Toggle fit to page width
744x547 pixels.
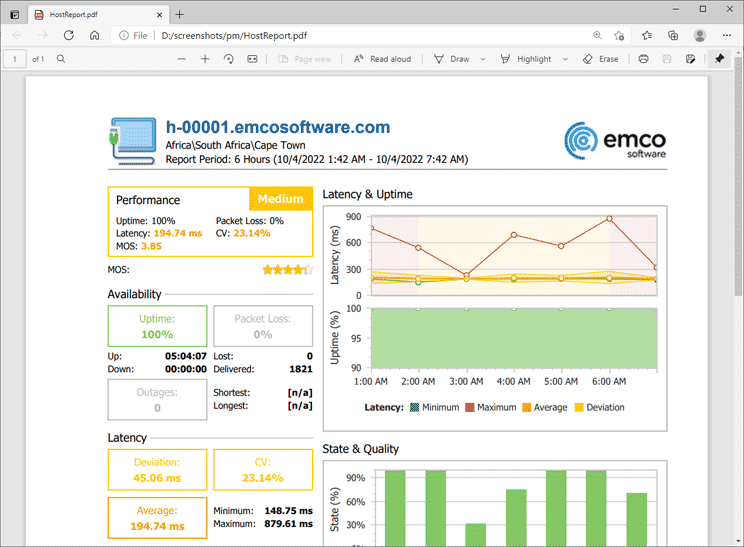click(x=253, y=59)
